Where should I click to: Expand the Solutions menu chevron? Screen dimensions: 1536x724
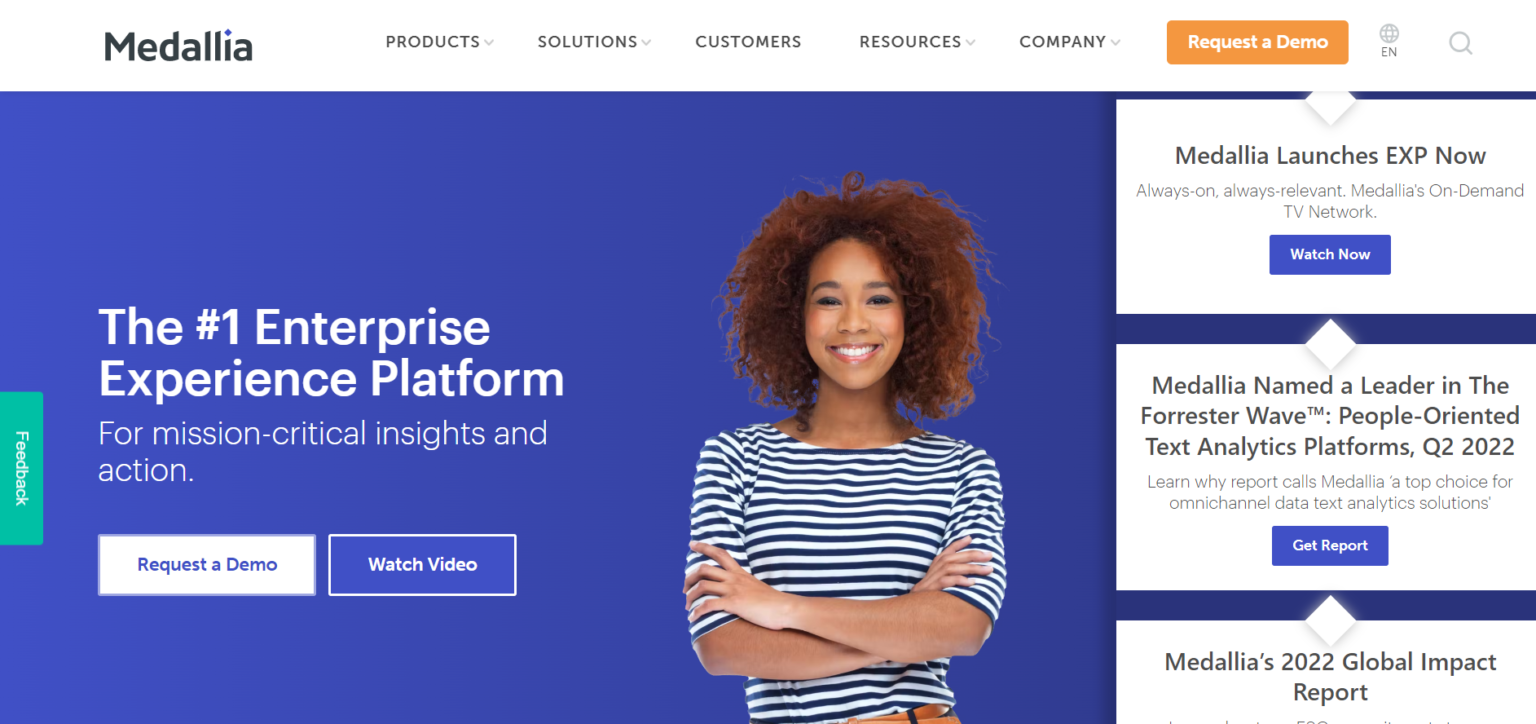647,43
